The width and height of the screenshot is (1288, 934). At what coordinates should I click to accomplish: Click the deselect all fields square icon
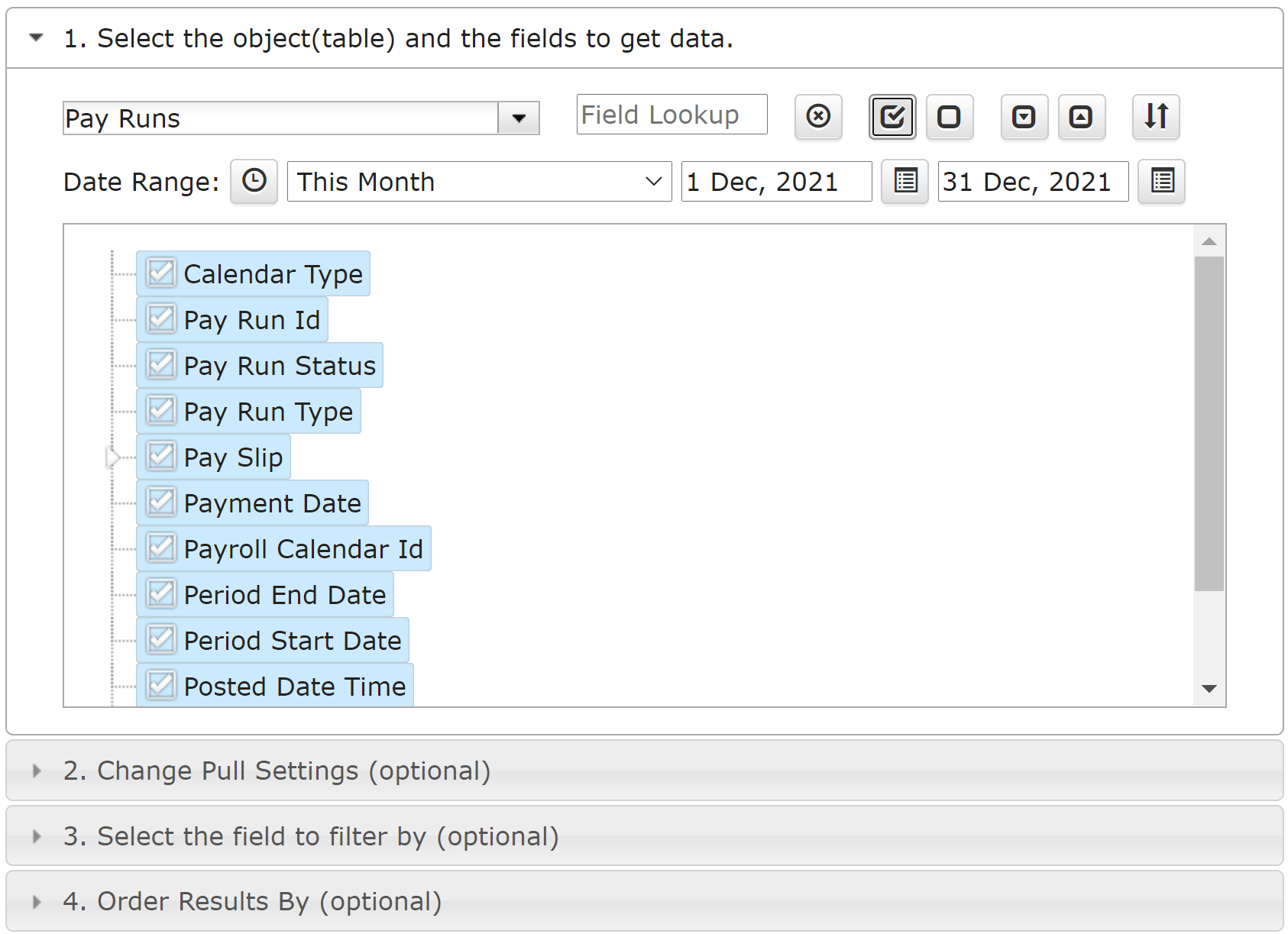pos(950,117)
